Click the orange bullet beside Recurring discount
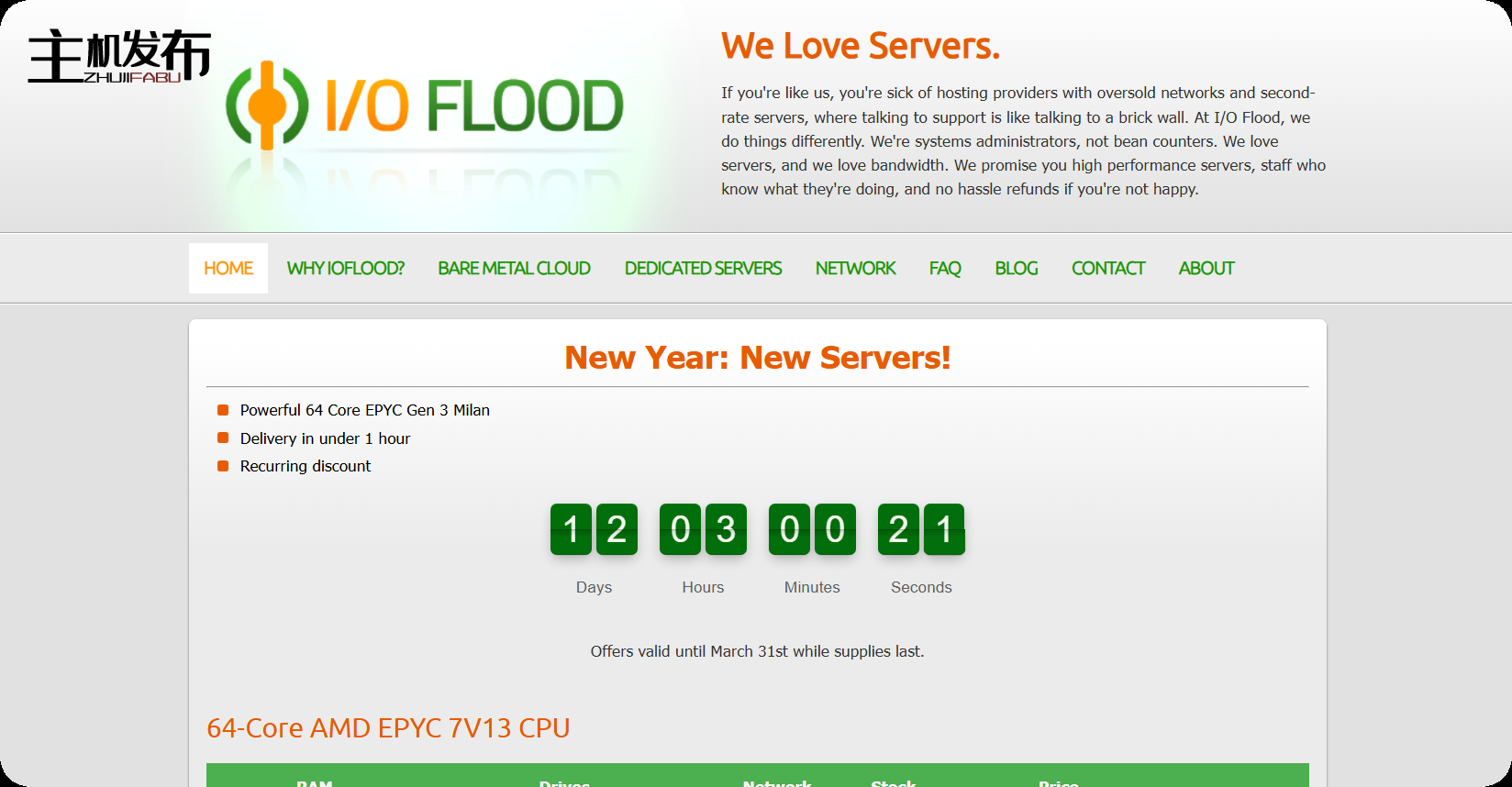Screen dimensions: 1512x787 223,466
